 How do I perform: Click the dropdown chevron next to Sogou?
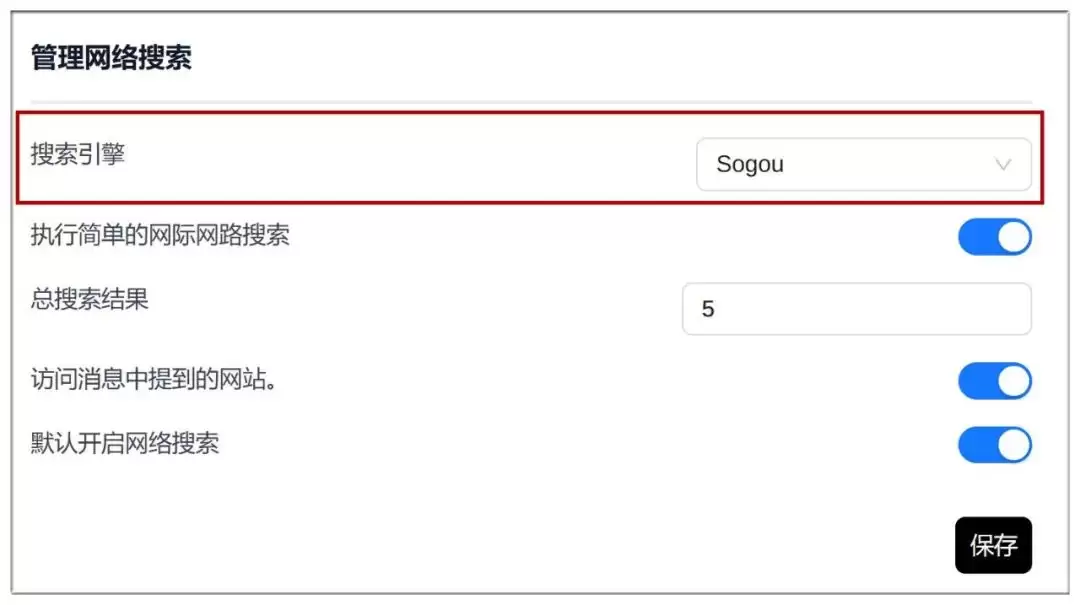[x=1004, y=164]
